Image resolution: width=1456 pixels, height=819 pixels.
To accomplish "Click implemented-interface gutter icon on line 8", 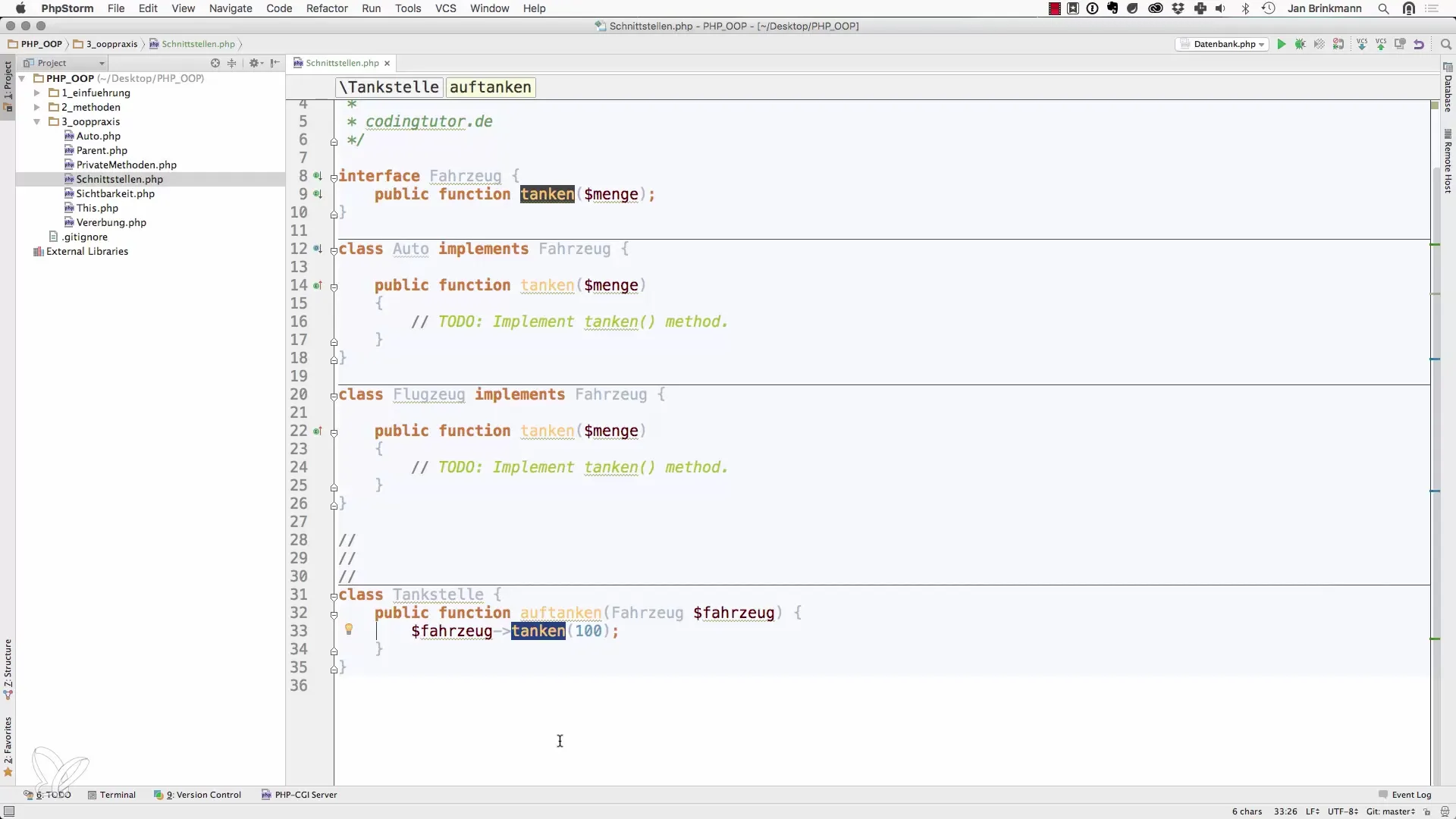I will 318,176.
